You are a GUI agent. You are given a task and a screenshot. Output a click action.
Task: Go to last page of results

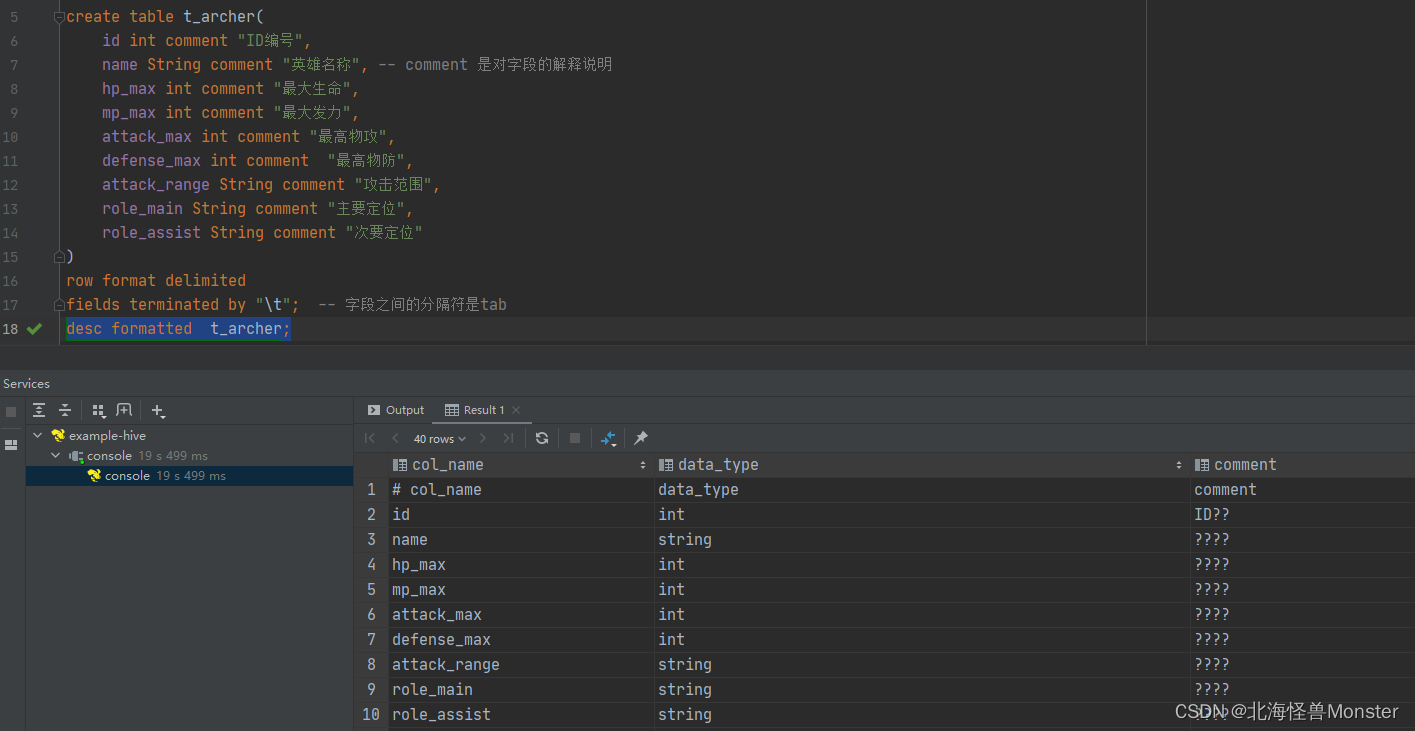point(508,438)
